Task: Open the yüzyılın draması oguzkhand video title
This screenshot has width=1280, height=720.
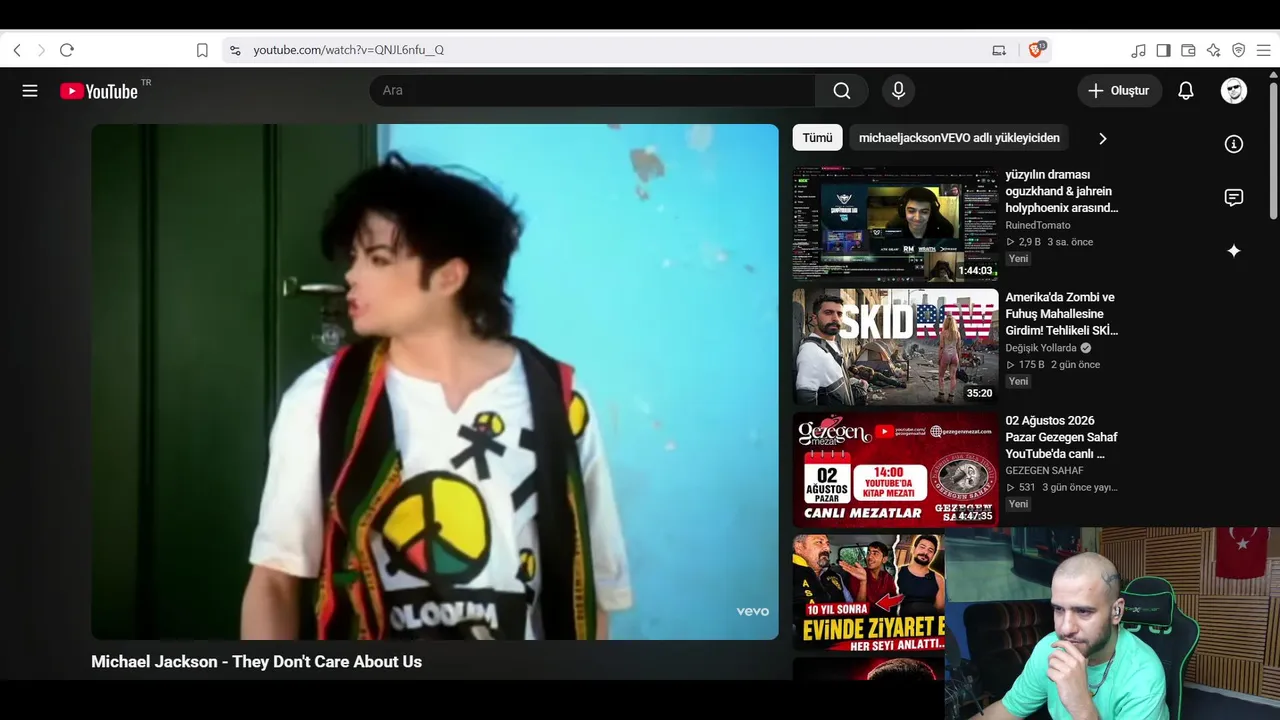Action: coord(1062,191)
